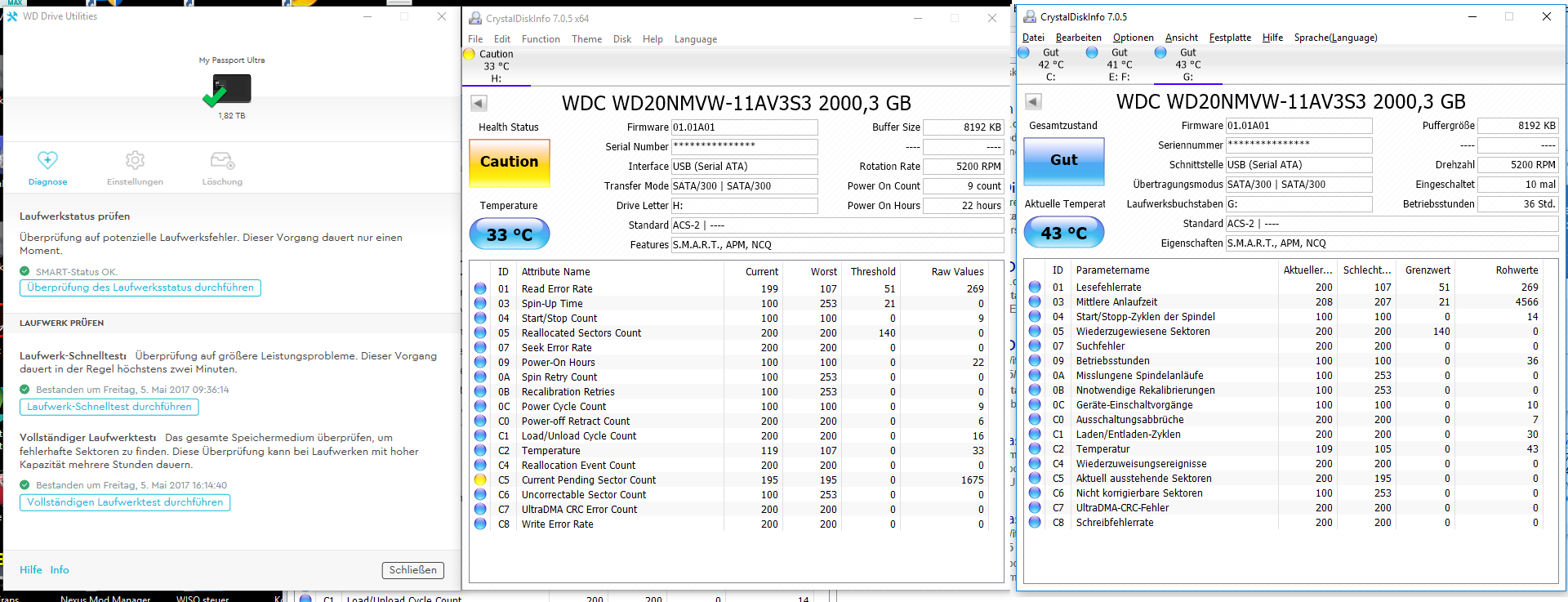Image resolution: width=1568 pixels, height=602 pixels.
Task: Open the Disk menu
Action: [622, 39]
